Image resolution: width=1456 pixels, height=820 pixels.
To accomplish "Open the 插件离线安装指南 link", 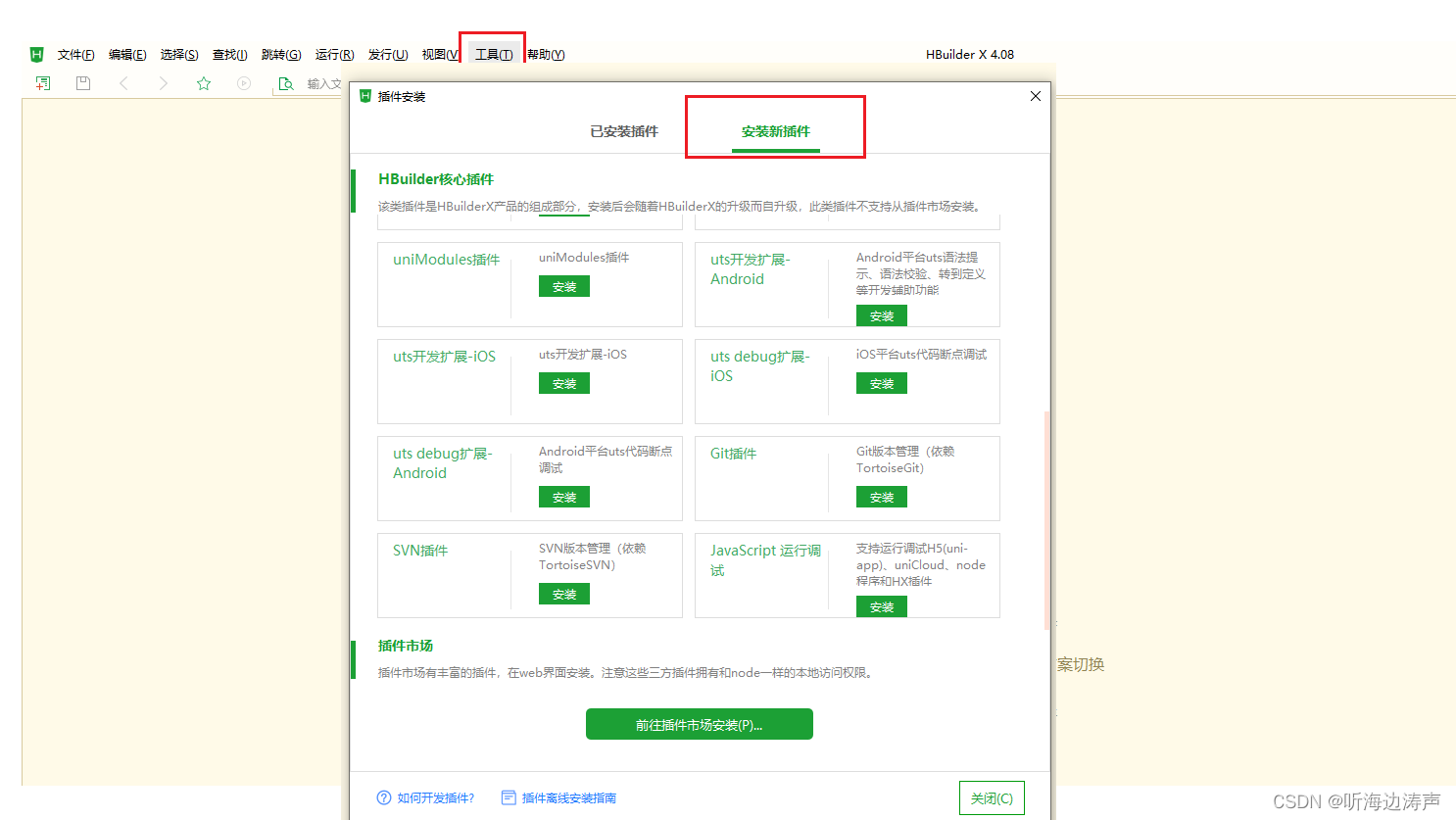I will [558, 797].
